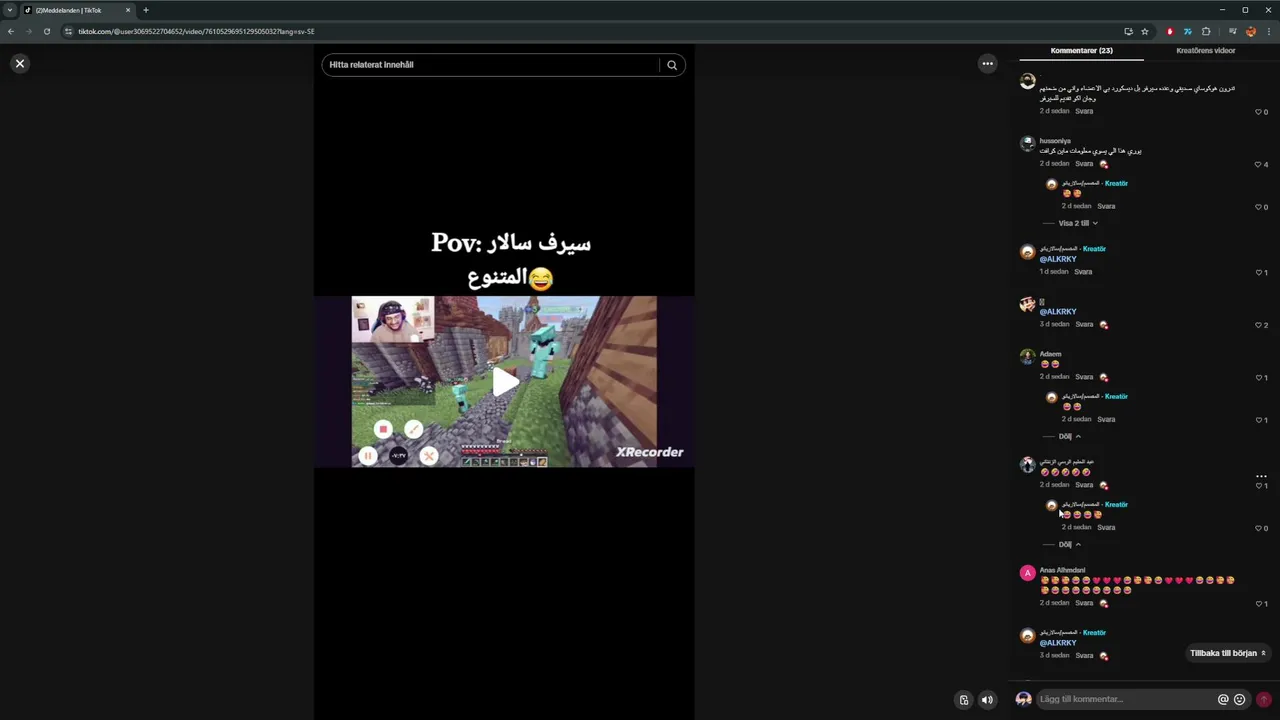The height and width of the screenshot is (720, 1280).
Task: Switch to the Kommentarer (23) tab
Action: coord(1081,50)
